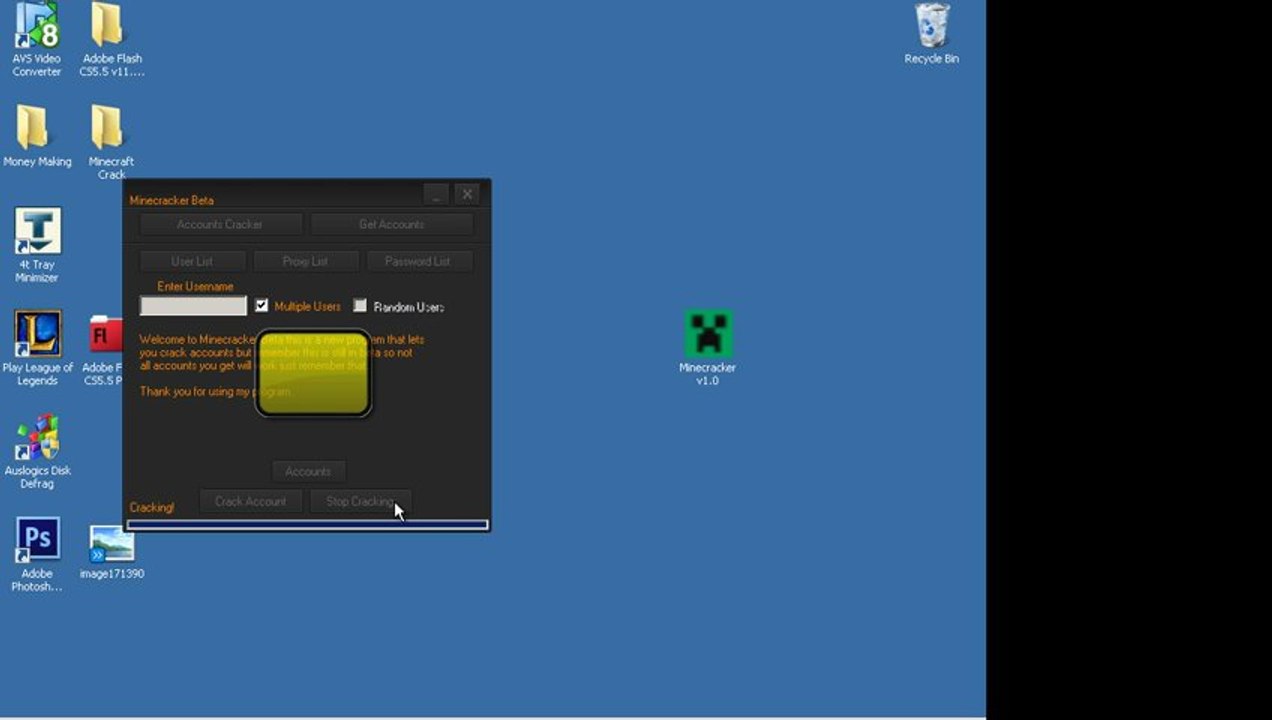Click the Minecracker Beta title text
1272x720 pixels.
(x=172, y=201)
